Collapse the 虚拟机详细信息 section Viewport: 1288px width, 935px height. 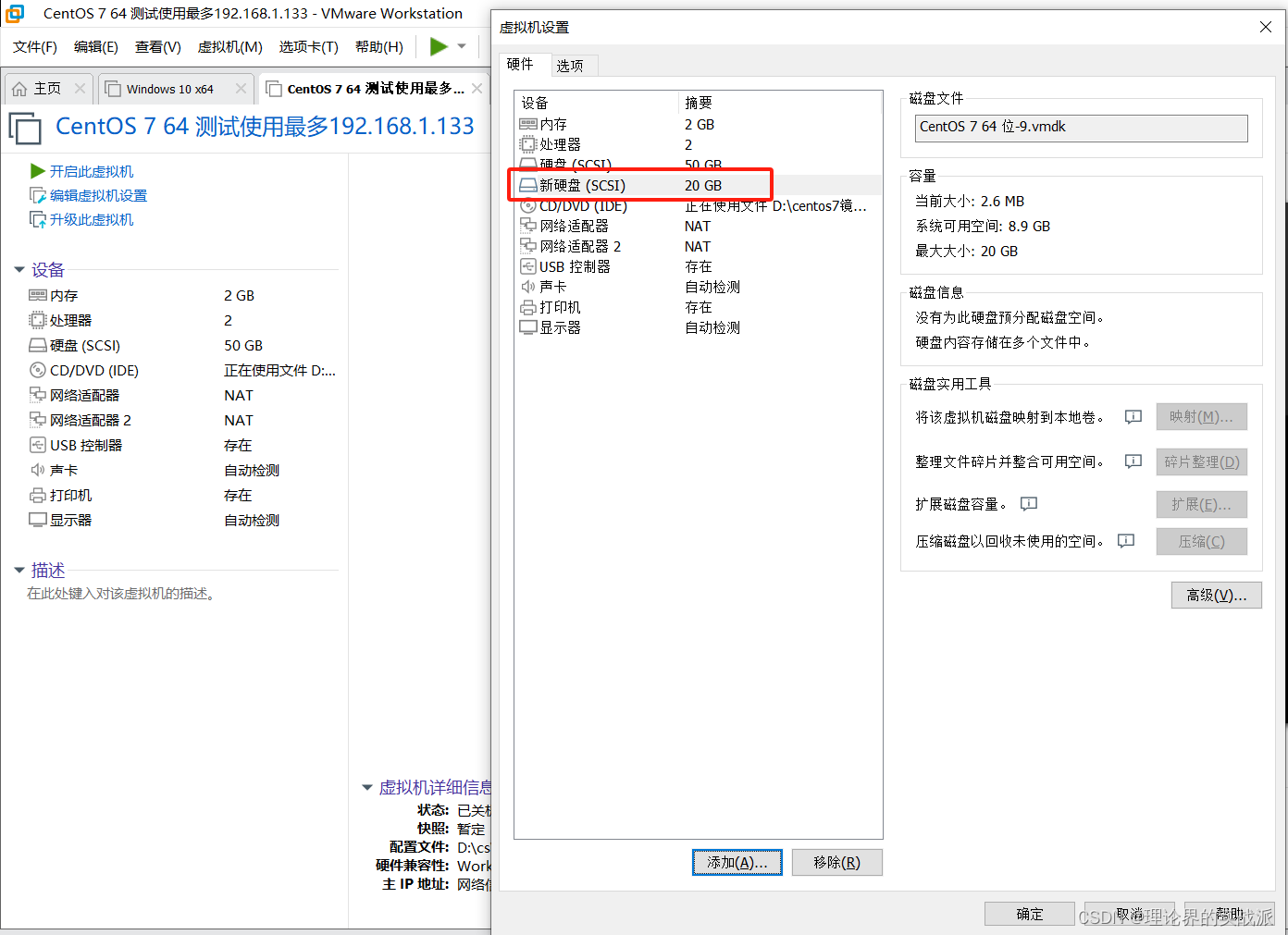(x=366, y=788)
